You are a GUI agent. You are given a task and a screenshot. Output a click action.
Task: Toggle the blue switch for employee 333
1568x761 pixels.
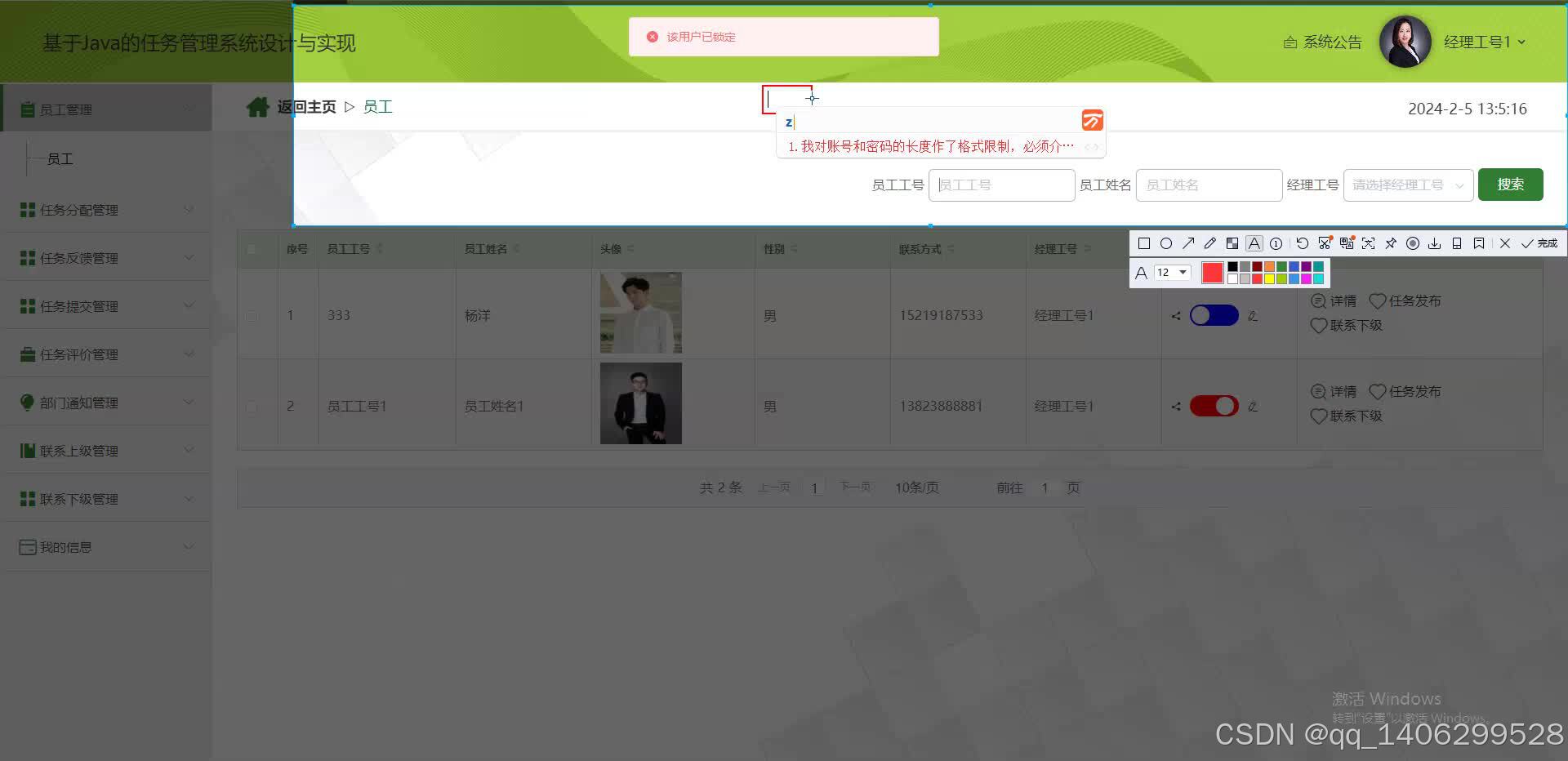tap(1214, 314)
